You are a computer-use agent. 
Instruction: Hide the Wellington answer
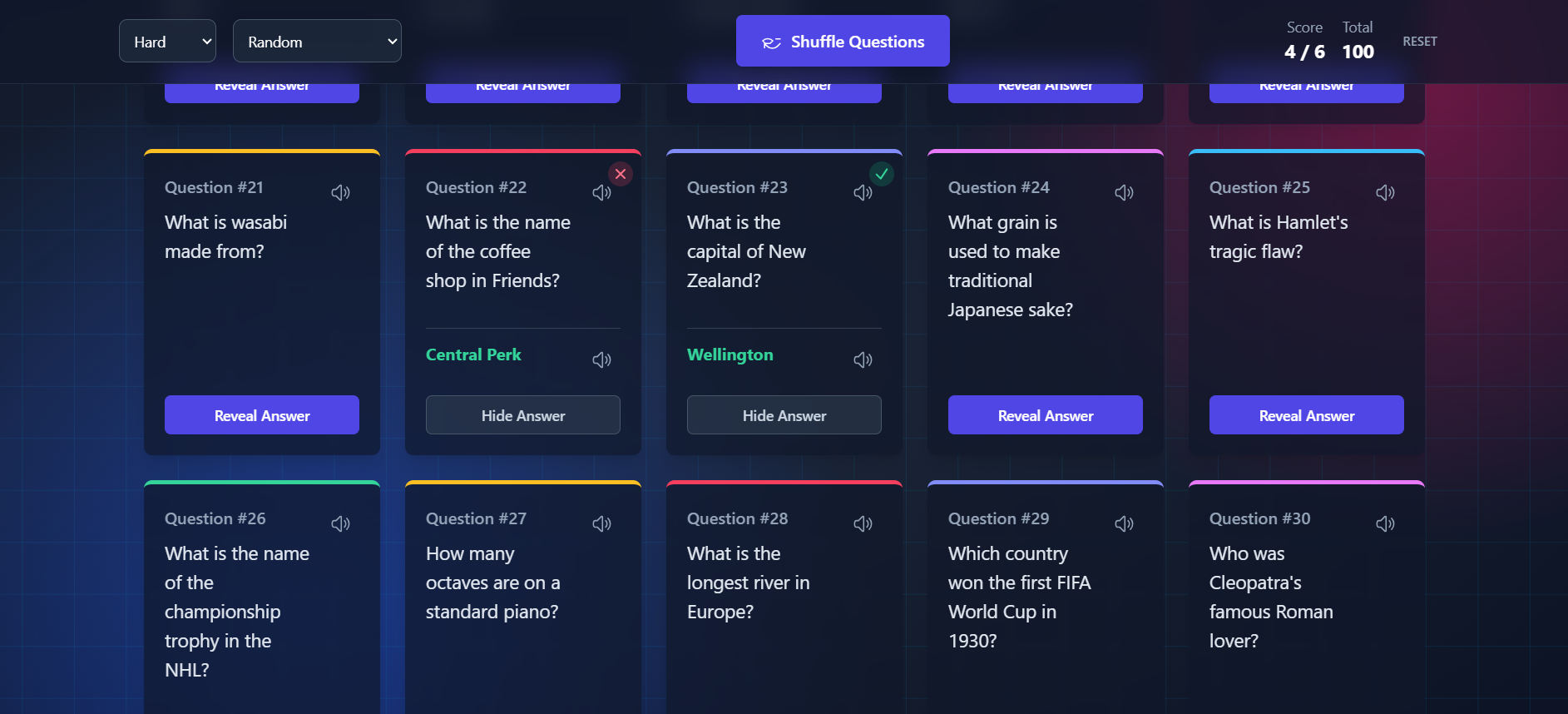tap(784, 415)
